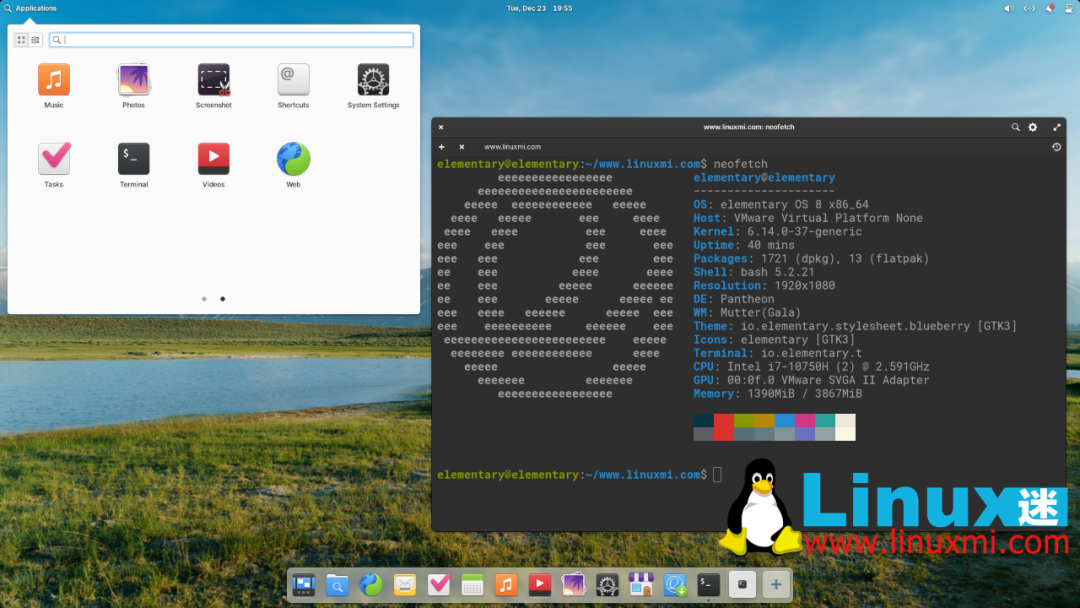Open the network indicator menu
This screenshot has height=608, width=1080.
pyautogui.click(x=1029, y=8)
